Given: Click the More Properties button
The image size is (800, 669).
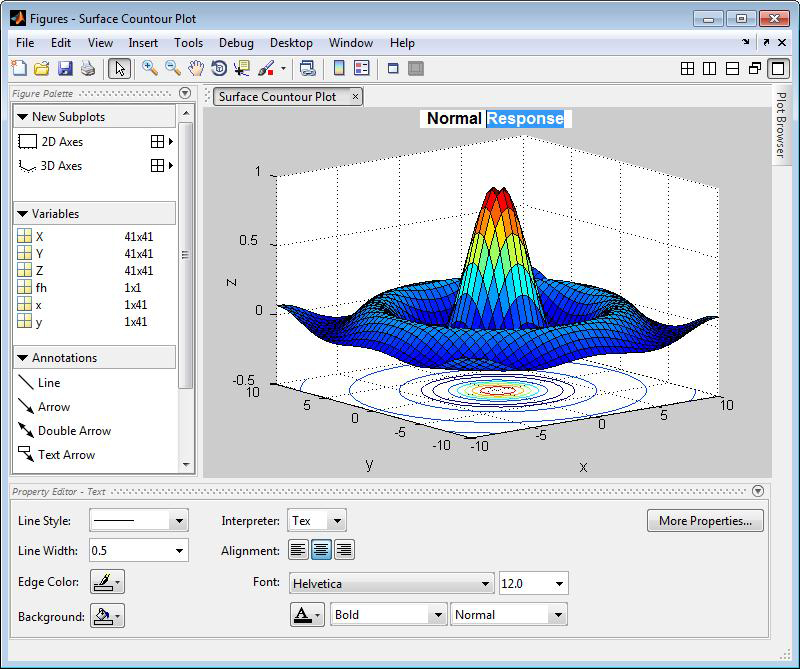Looking at the screenshot, I should 705,521.
